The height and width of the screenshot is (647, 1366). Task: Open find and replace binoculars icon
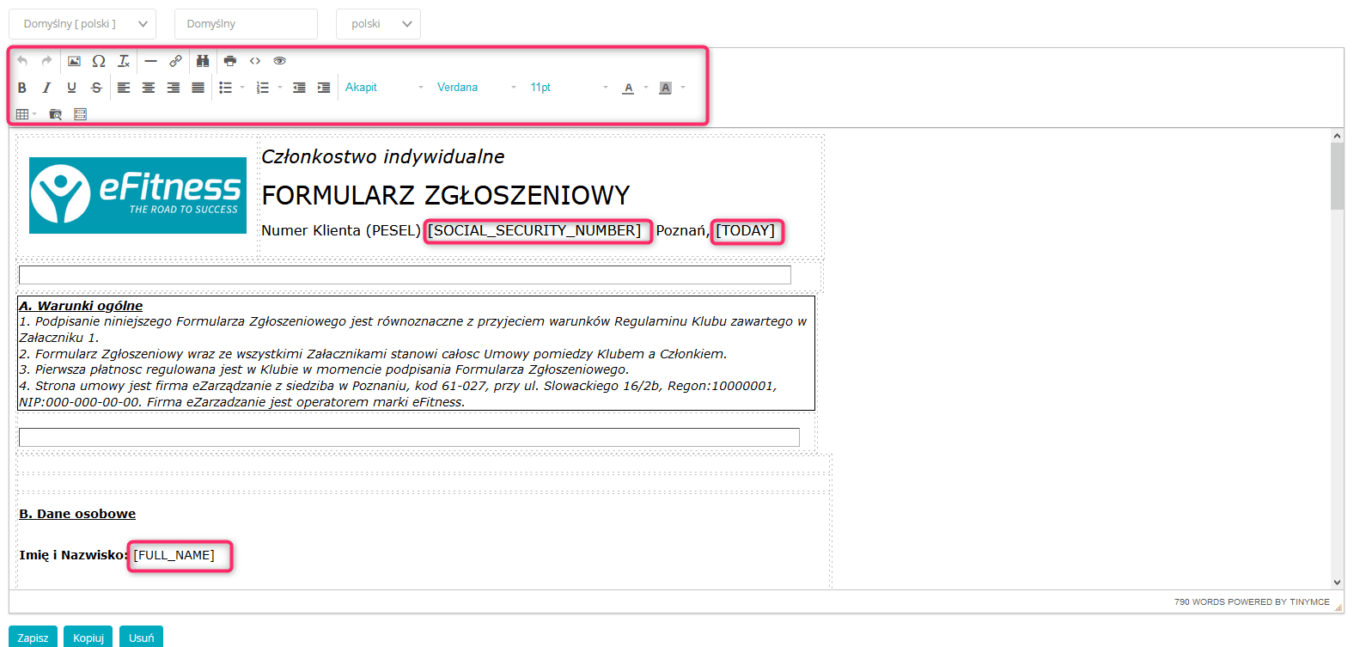click(x=202, y=61)
